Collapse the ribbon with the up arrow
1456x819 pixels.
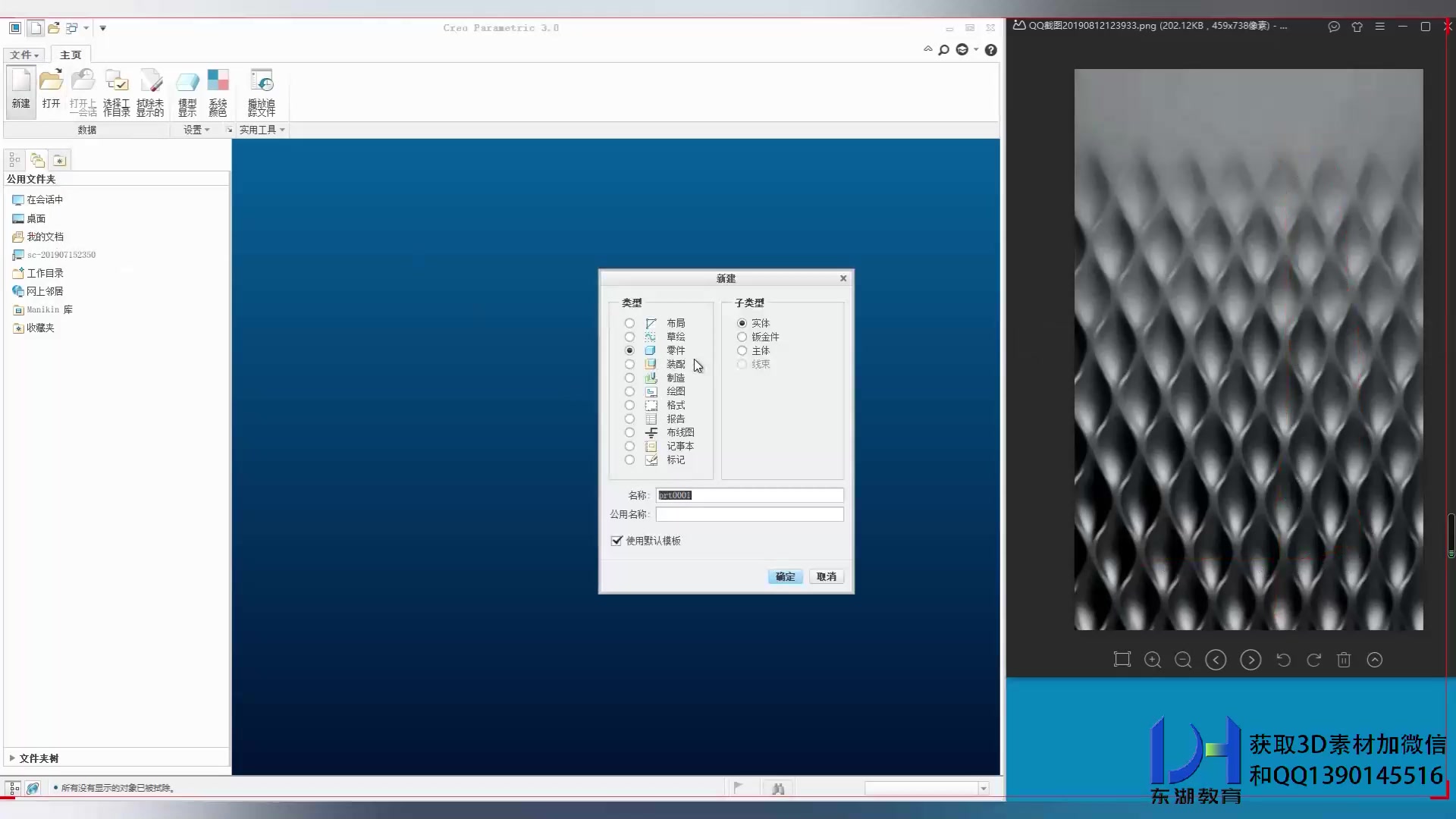pos(927,49)
